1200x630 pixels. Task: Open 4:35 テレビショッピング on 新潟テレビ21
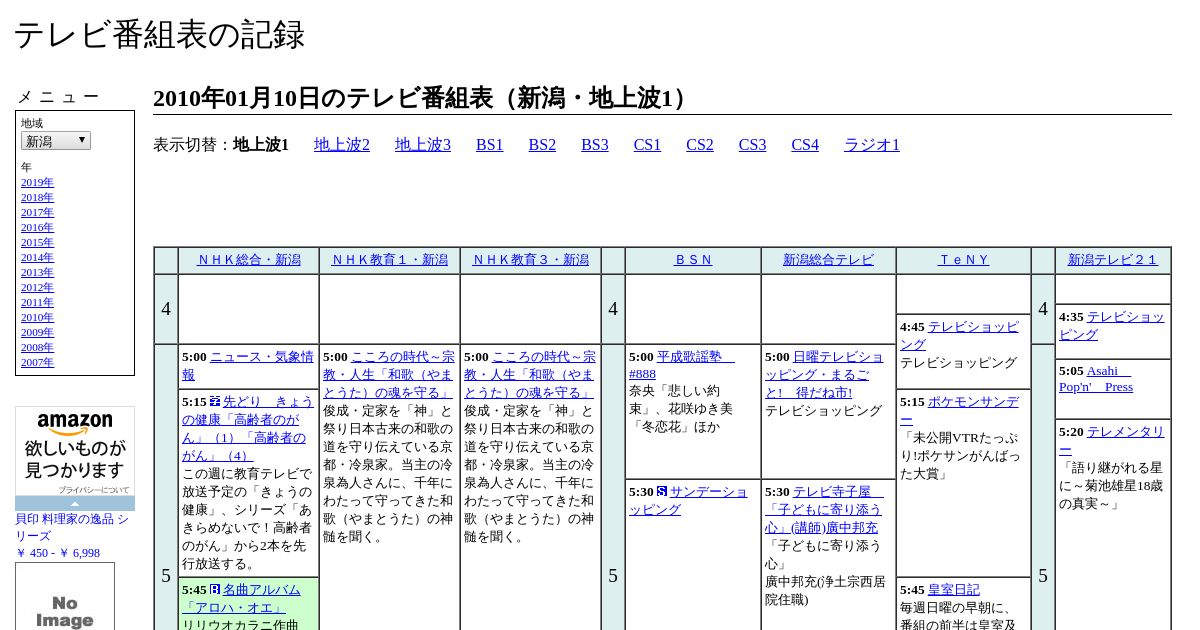(1112, 325)
